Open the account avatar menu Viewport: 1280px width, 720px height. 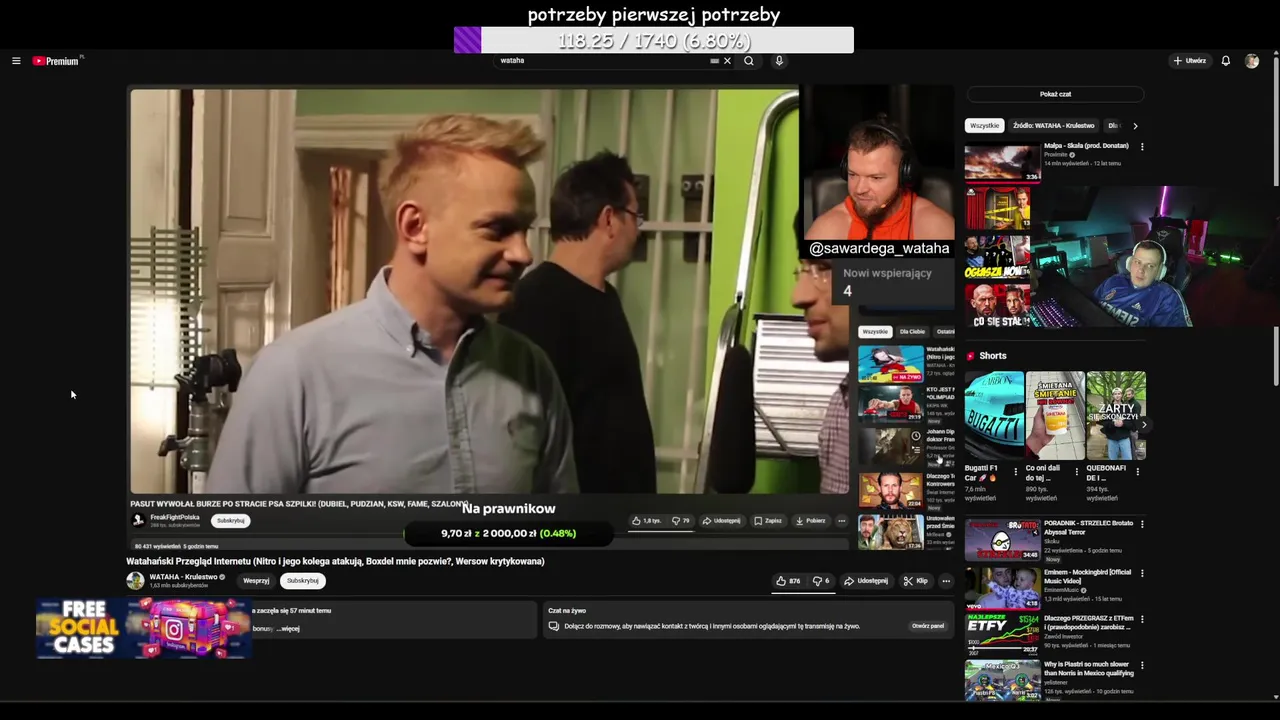[x=1252, y=61]
